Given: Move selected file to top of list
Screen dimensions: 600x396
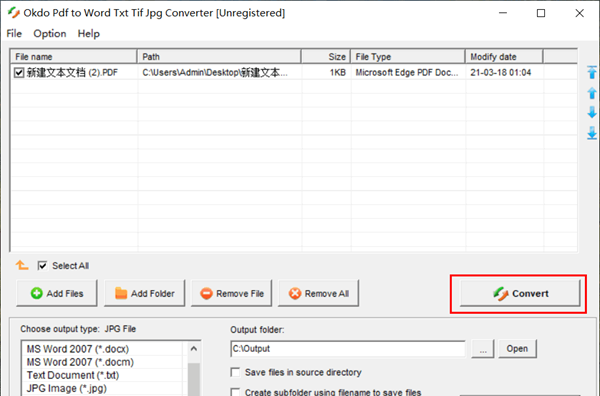Looking at the screenshot, I should pyautogui.click(x=592, y=72).
